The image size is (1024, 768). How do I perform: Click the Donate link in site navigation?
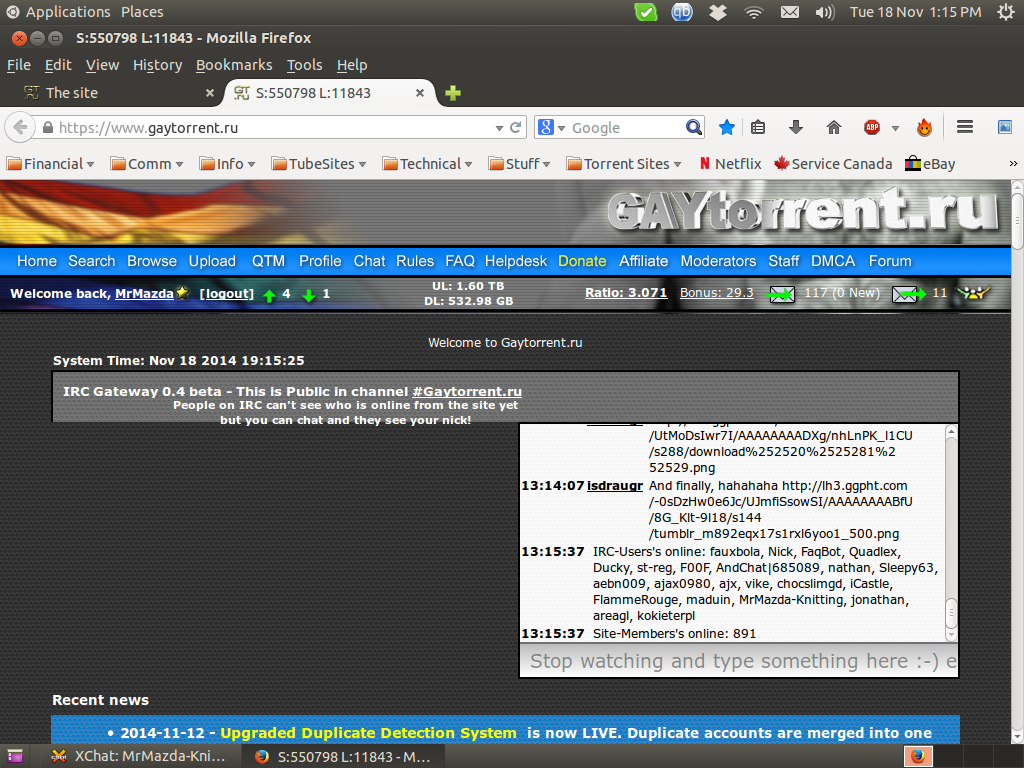[582, 261]
